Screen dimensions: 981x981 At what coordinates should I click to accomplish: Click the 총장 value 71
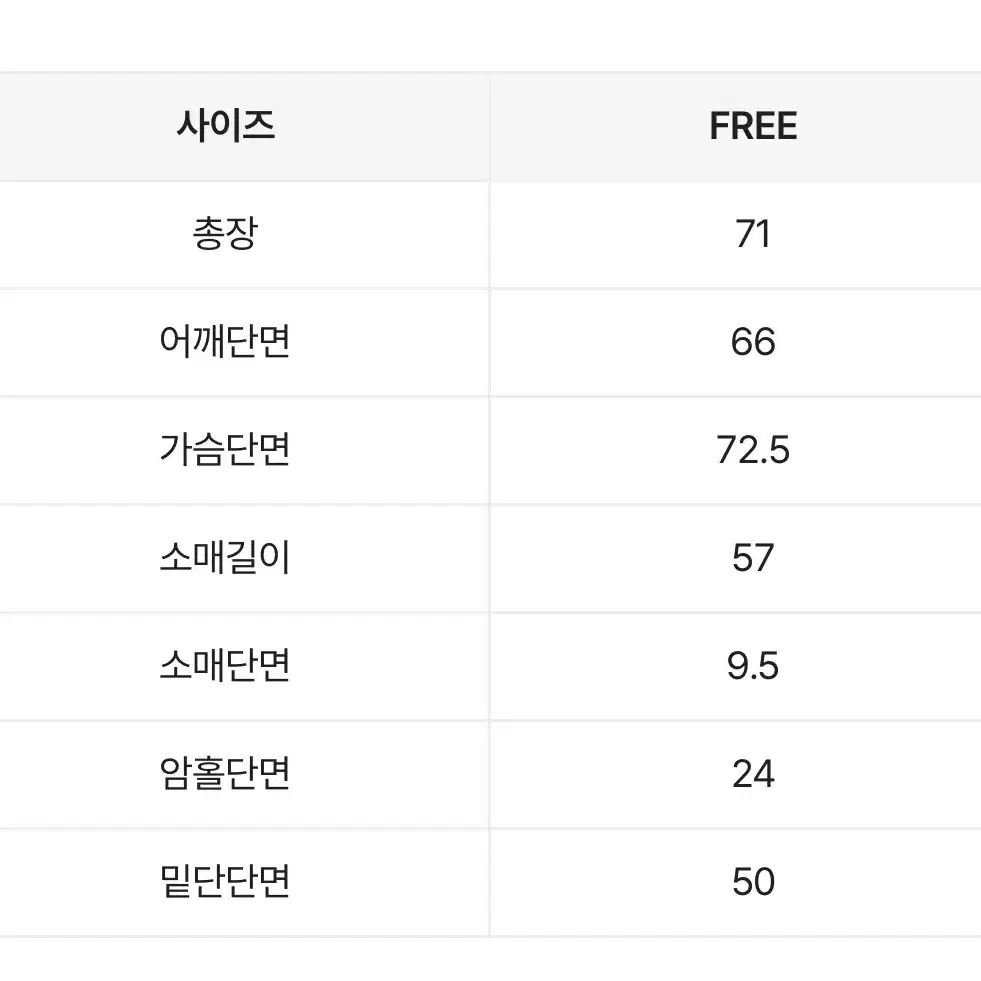coord(753,234)
